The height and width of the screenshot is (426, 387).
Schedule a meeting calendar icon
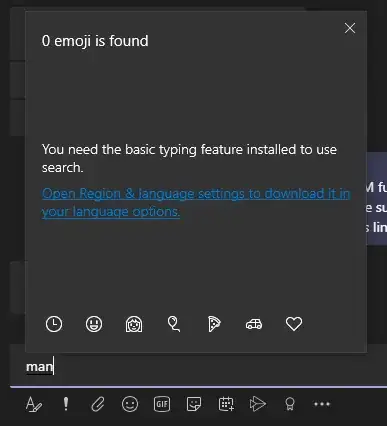pos(226,404)
